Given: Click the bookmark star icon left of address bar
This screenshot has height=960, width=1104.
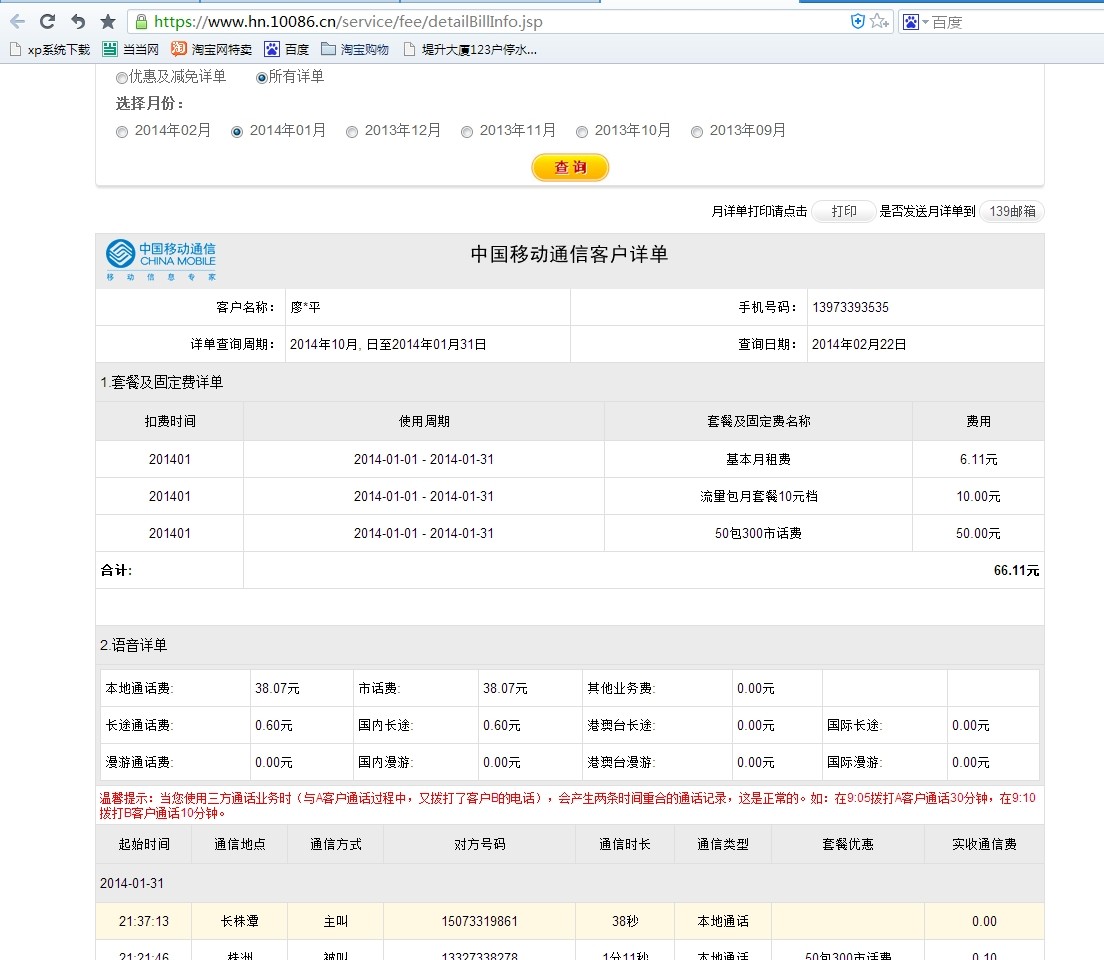Looking at the screenshot, I should pyautogui.click(x=108, y=21).
